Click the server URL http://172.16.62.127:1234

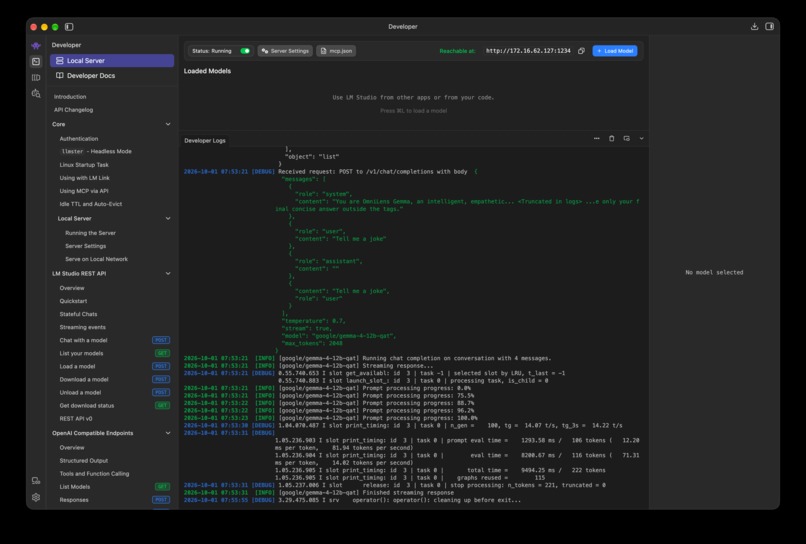click(528, 51)
